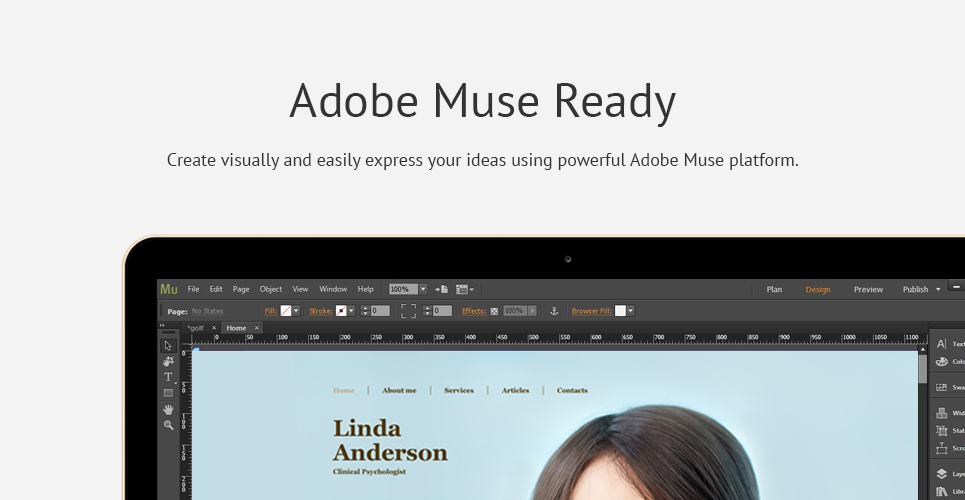The width and height of the screenshot is (965, 500).
Task: Open the Help menu
Action: (x=366, y=289)
